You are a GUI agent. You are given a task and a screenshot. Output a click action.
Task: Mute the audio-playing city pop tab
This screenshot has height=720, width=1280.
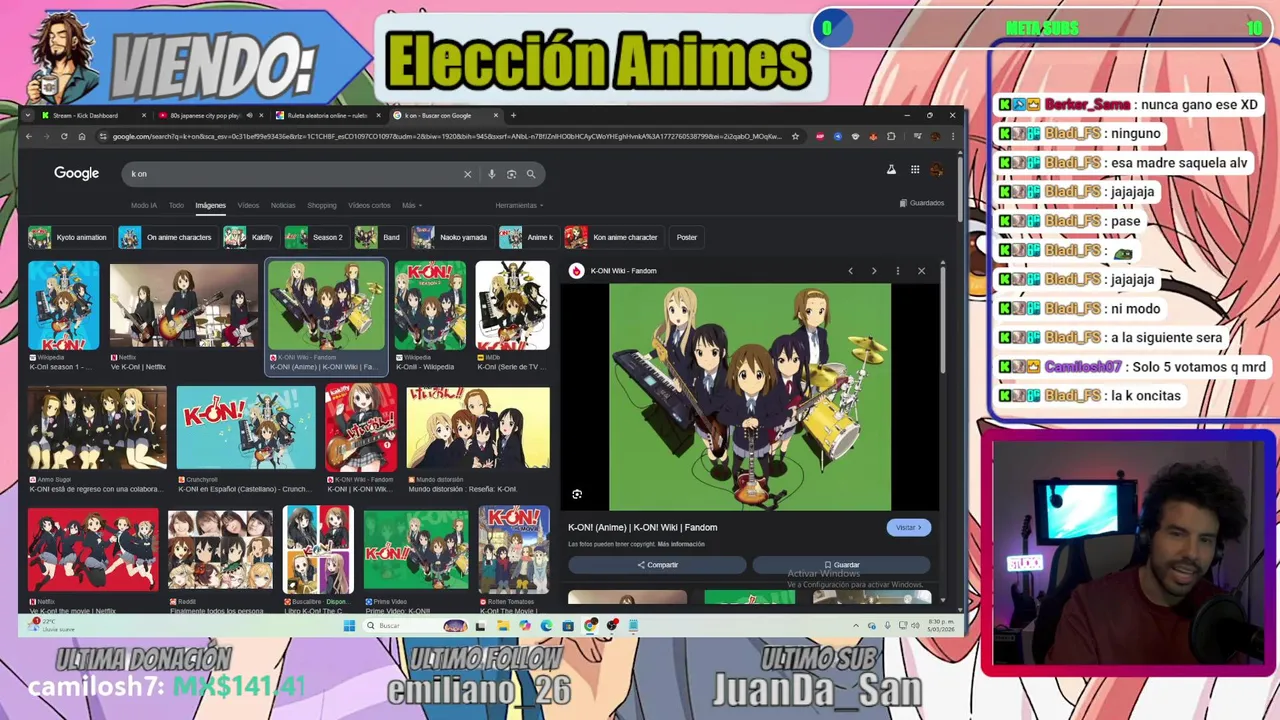249,115
